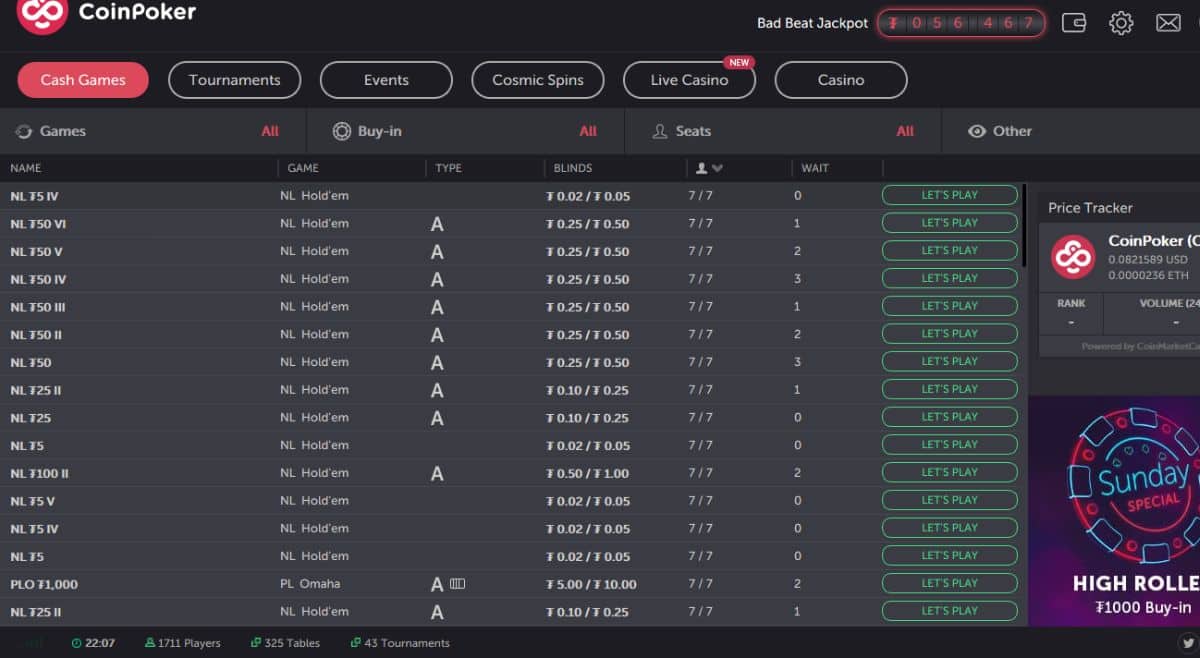The width and height of the screenshot is (1200, 658).
Task: Click the RANK label in Price Tracker
Action: [1071, 303]
